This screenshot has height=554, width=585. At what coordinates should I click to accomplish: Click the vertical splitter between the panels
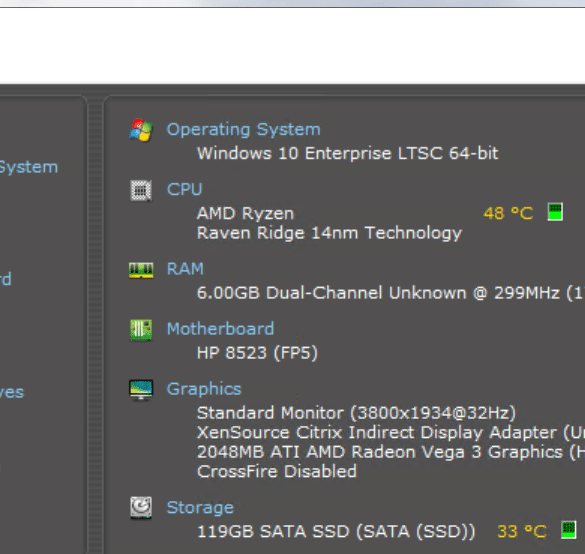96,325
